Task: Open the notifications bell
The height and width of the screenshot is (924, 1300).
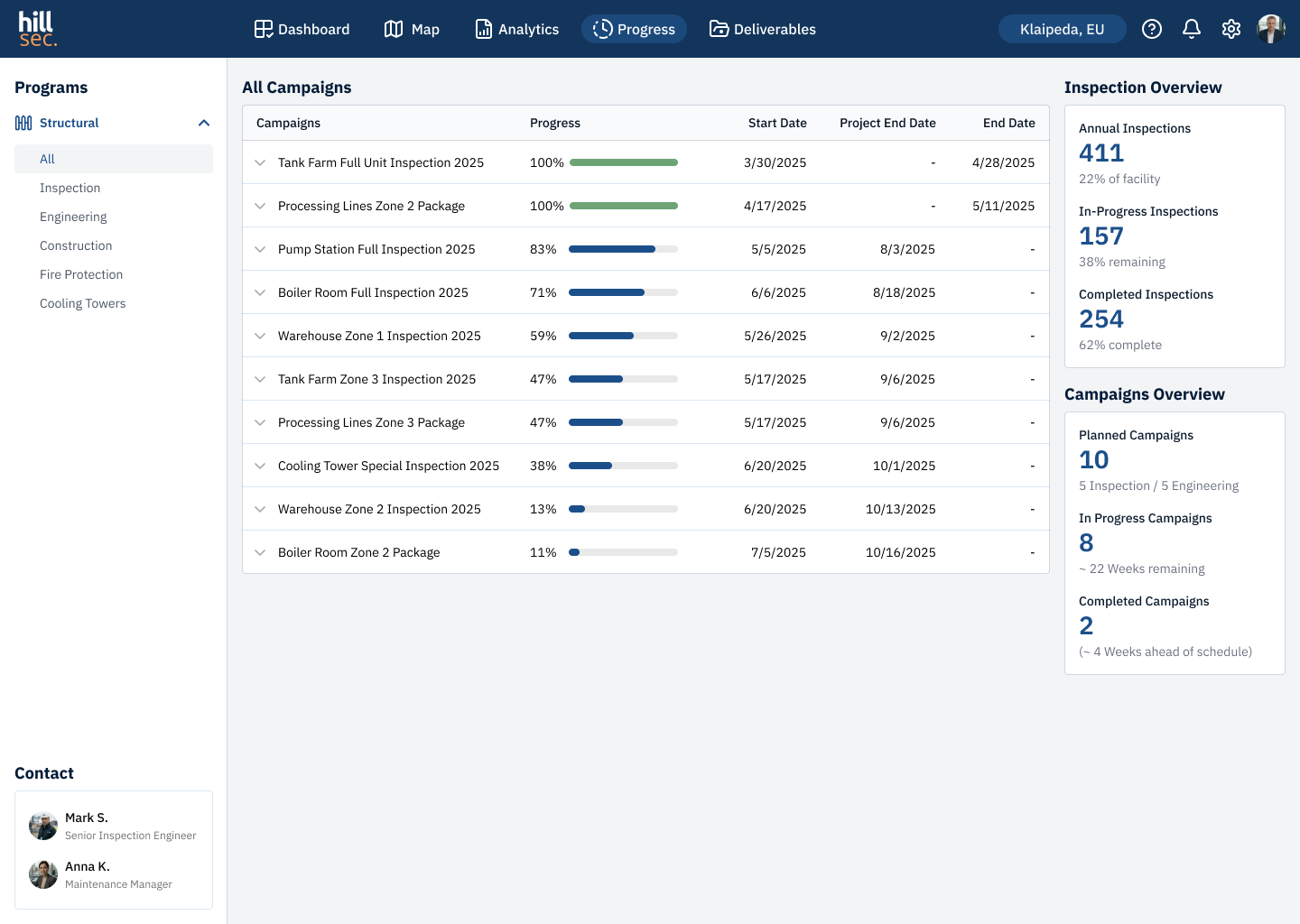Action: (x=1192, y=29)
